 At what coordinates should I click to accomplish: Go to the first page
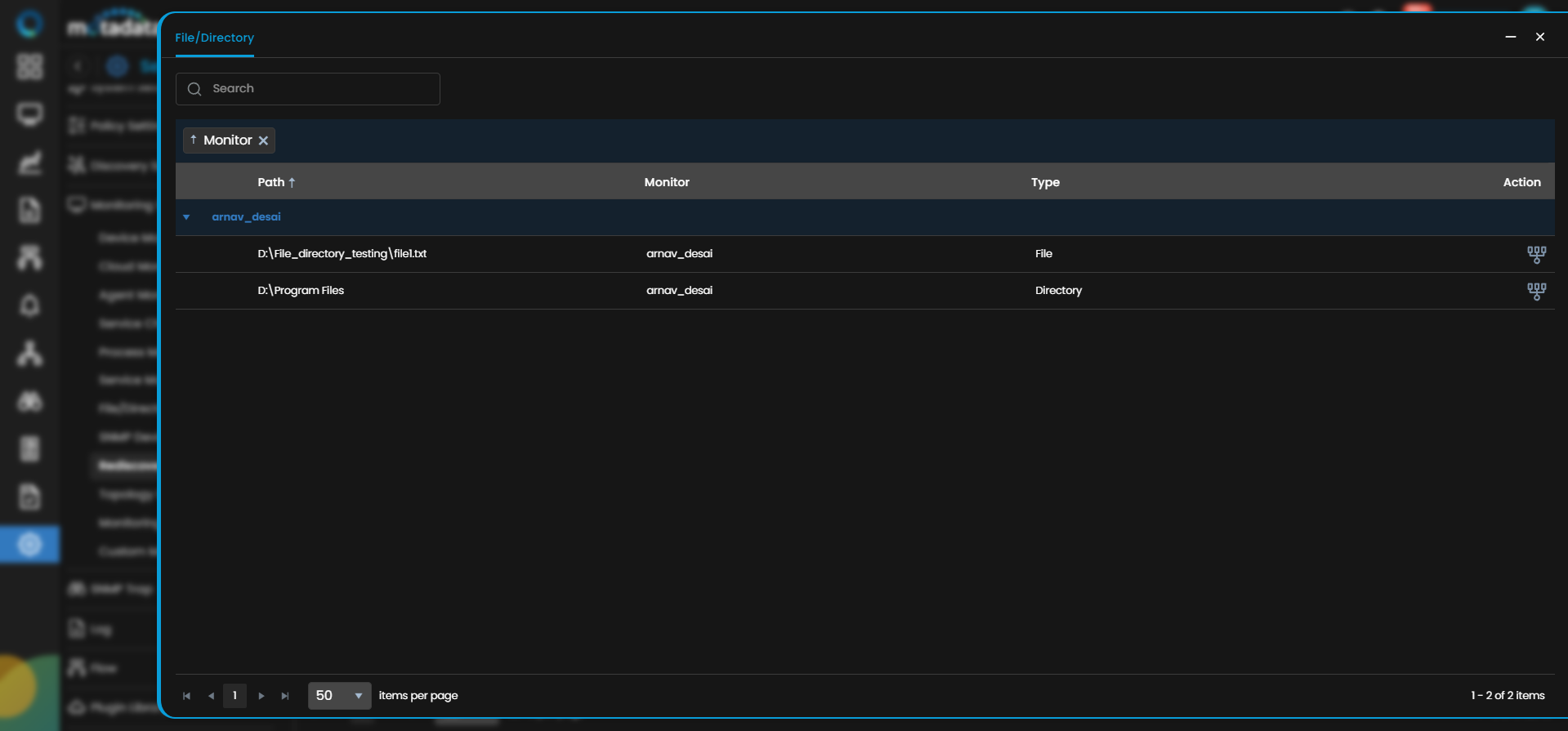point(186,696)
